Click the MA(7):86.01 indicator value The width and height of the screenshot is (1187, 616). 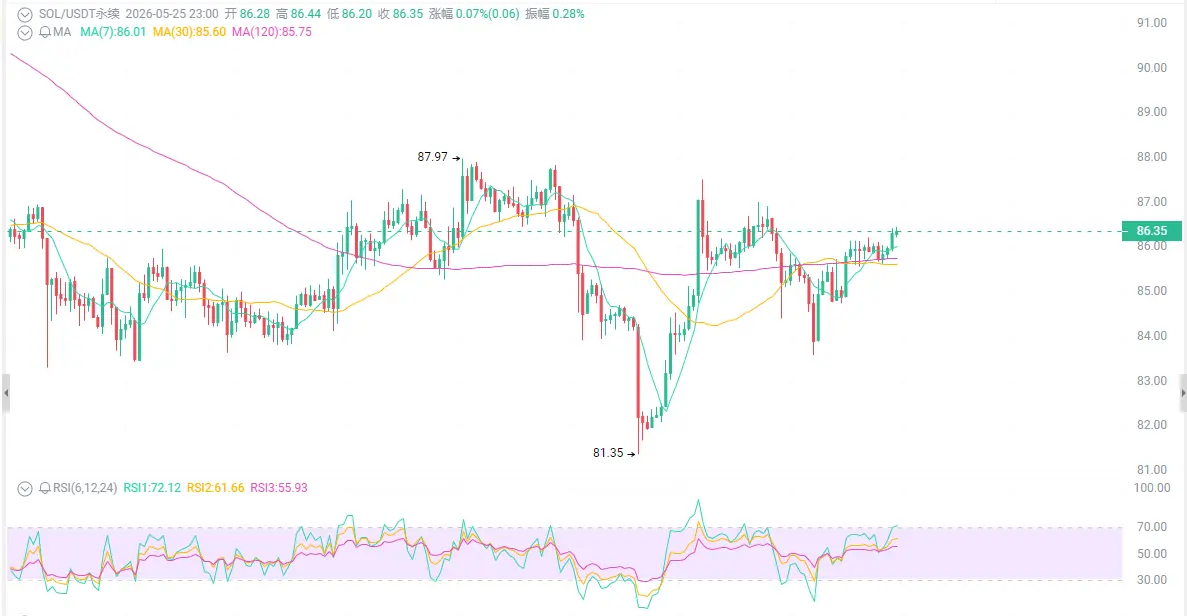click(x=113, y=33)
